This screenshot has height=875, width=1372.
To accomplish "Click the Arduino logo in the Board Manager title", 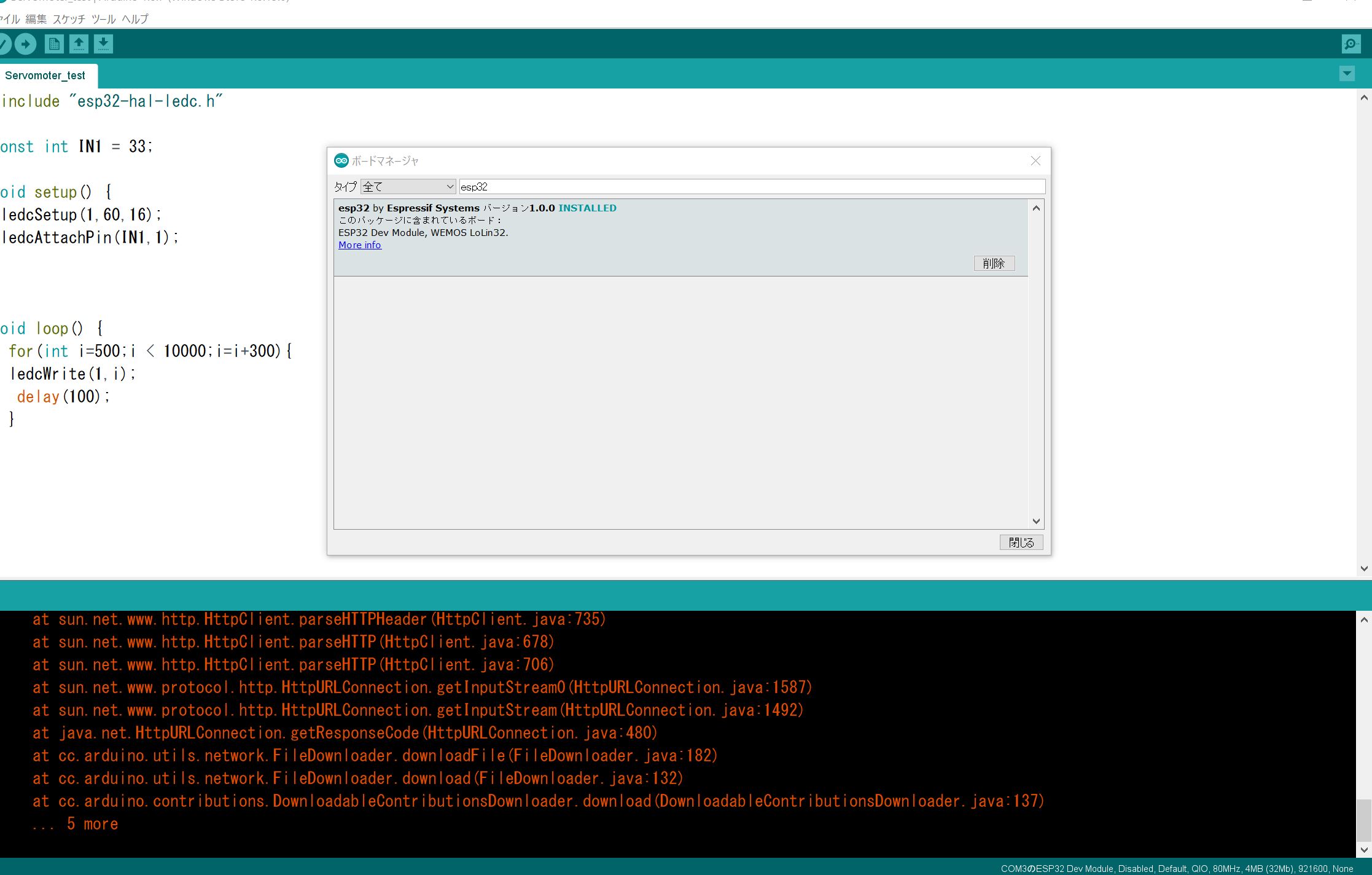I will pyautogui.click(x=340, y=160).
